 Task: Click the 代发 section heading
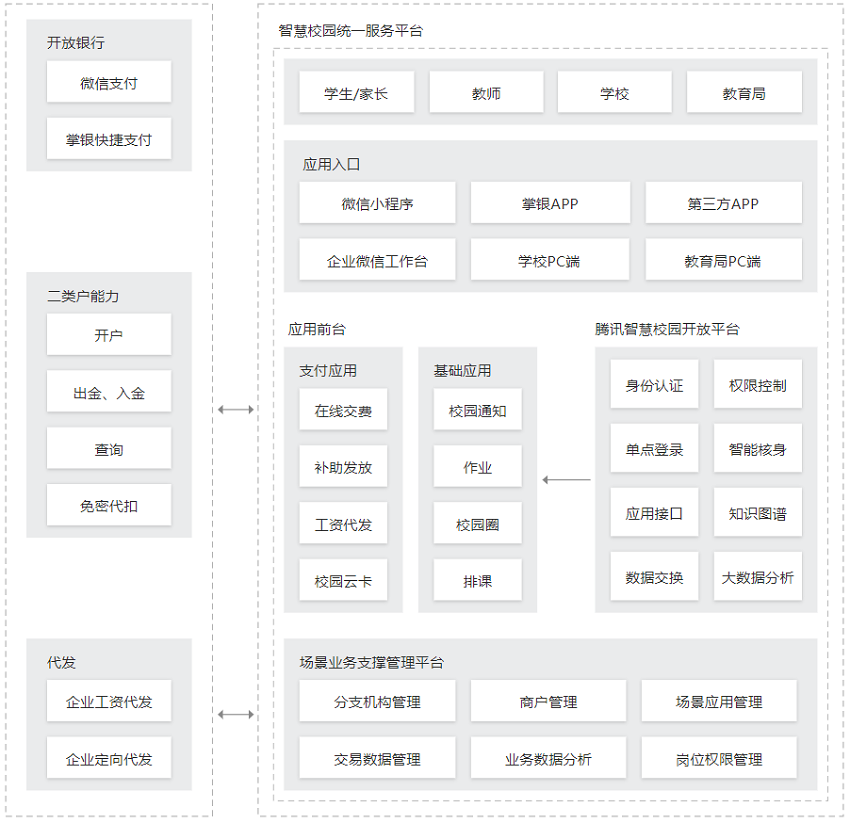(61, 663)
